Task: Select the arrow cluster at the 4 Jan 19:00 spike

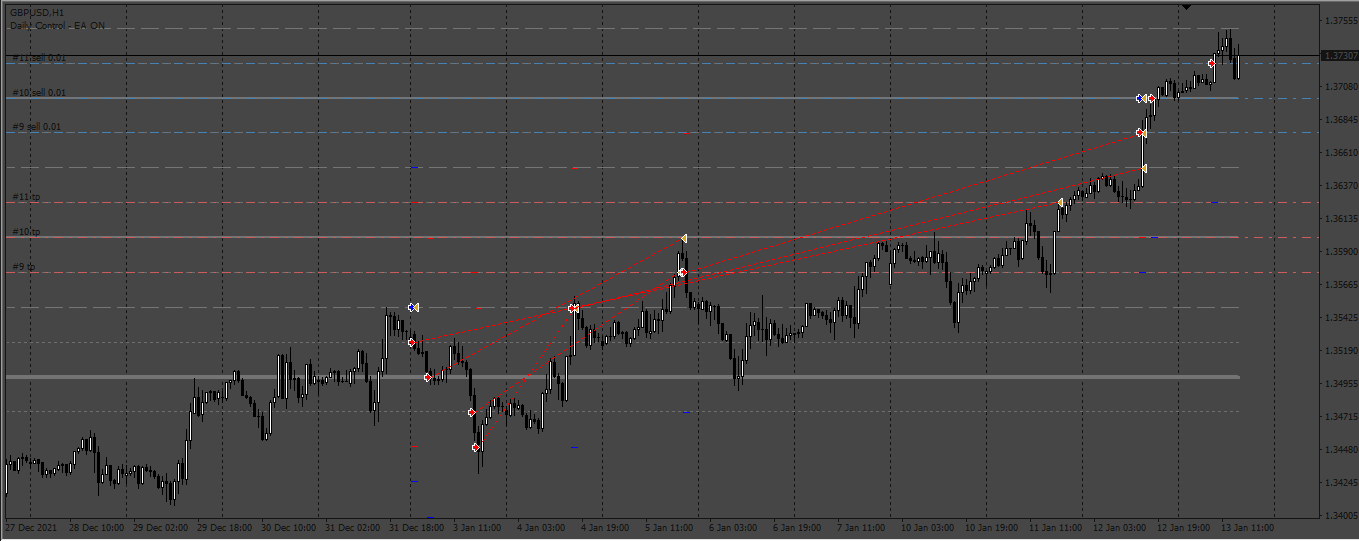Action: [x=574, y=309]
